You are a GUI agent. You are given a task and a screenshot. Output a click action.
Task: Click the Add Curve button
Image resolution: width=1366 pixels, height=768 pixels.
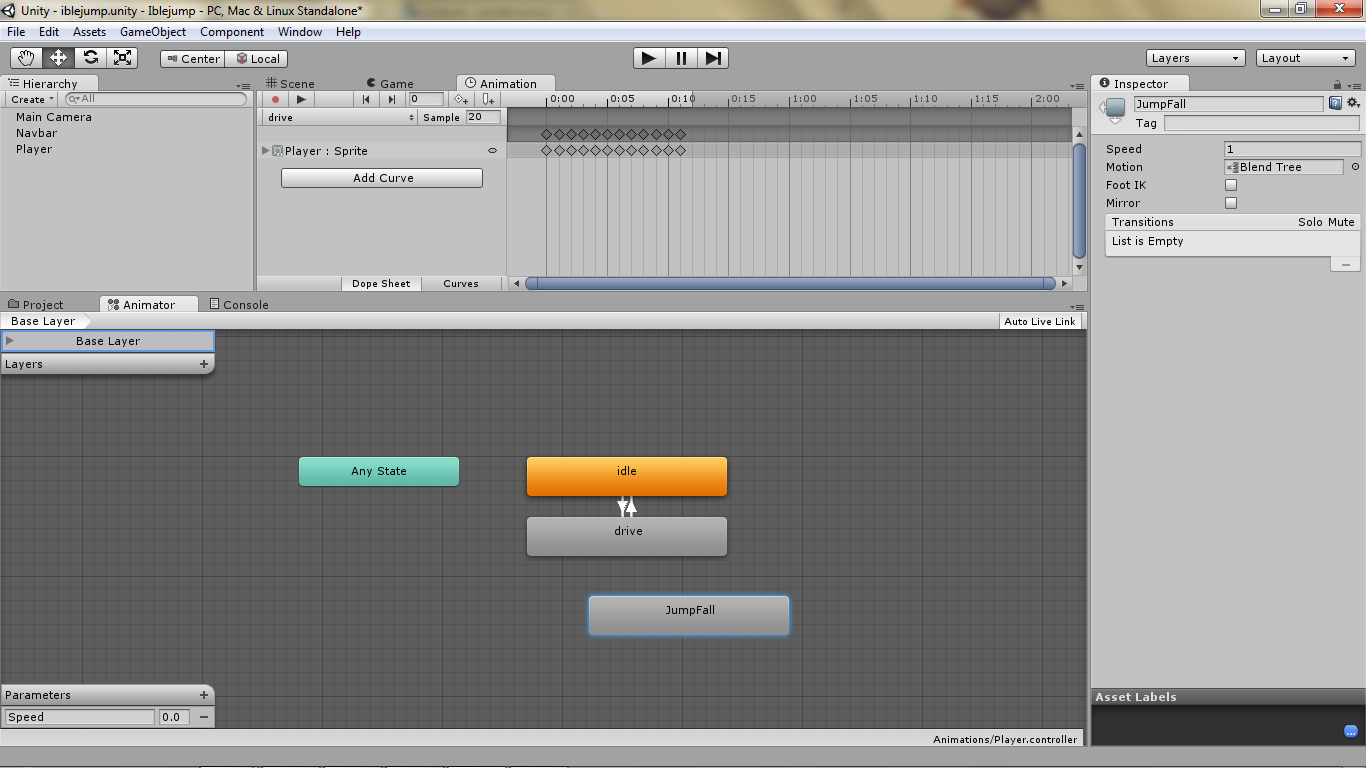[x=381, y=177]
